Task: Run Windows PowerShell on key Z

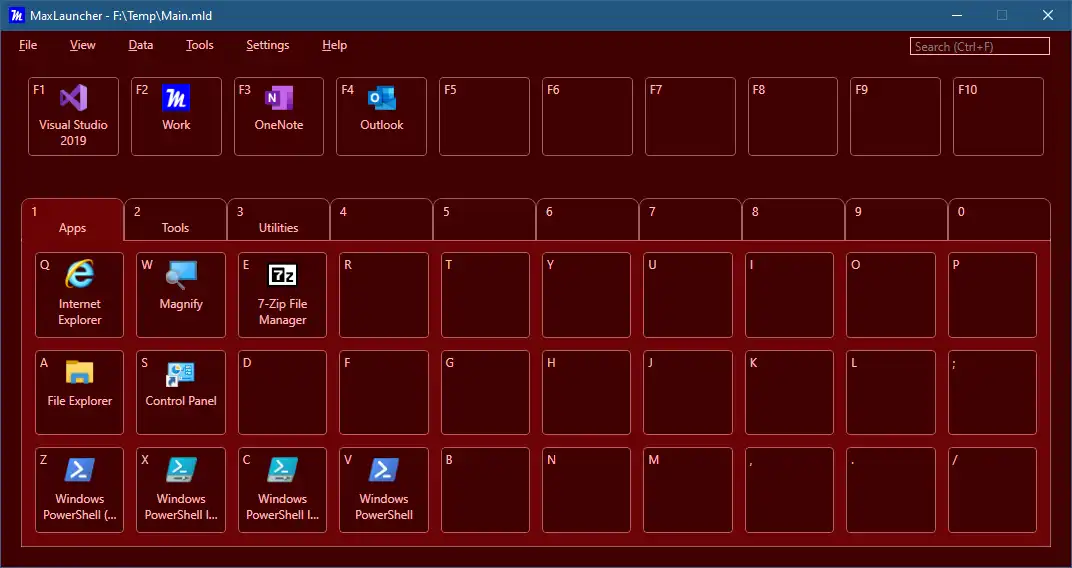Action: [x=79, y=490]
